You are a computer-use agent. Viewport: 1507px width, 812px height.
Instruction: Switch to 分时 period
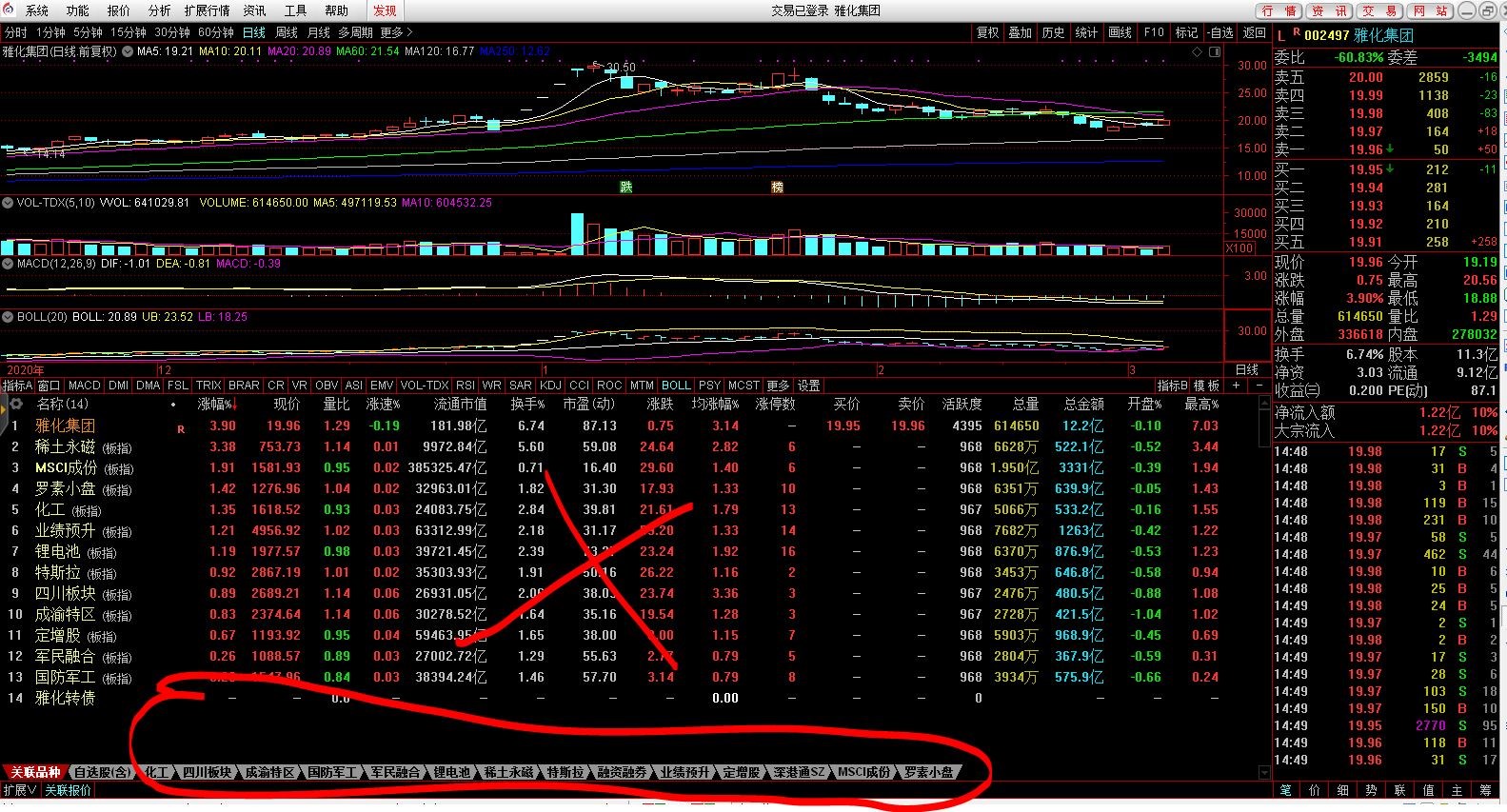(16, 32)
